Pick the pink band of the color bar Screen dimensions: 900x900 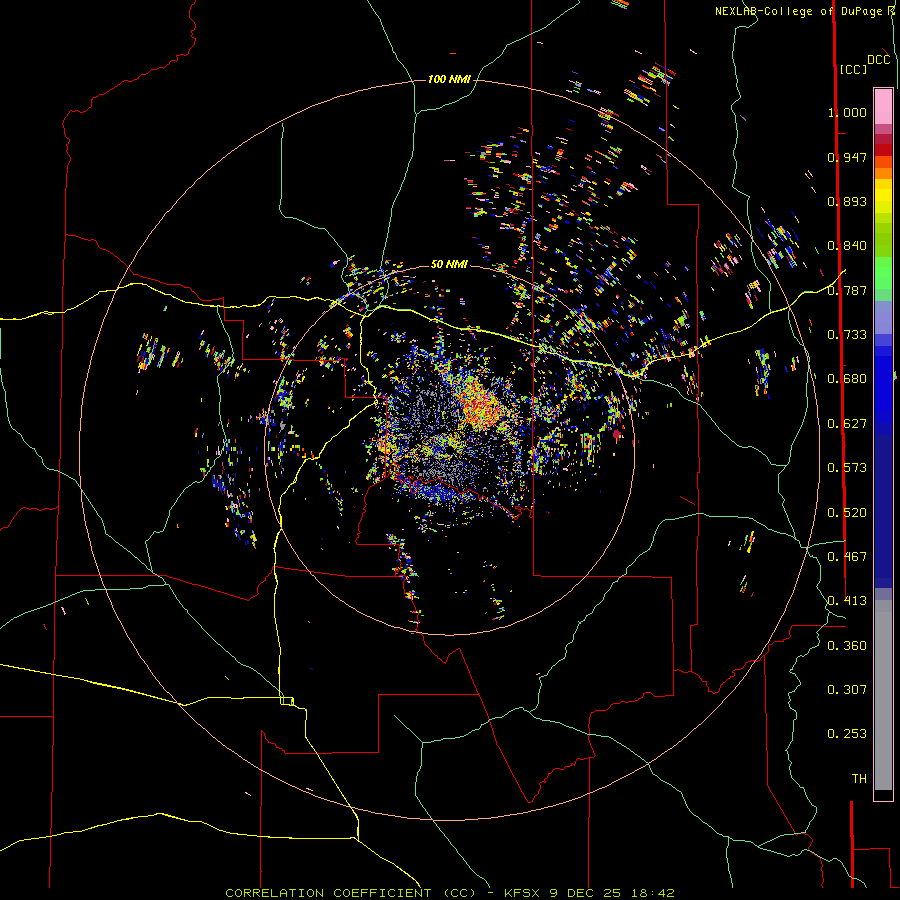click(x=883, y=106)
